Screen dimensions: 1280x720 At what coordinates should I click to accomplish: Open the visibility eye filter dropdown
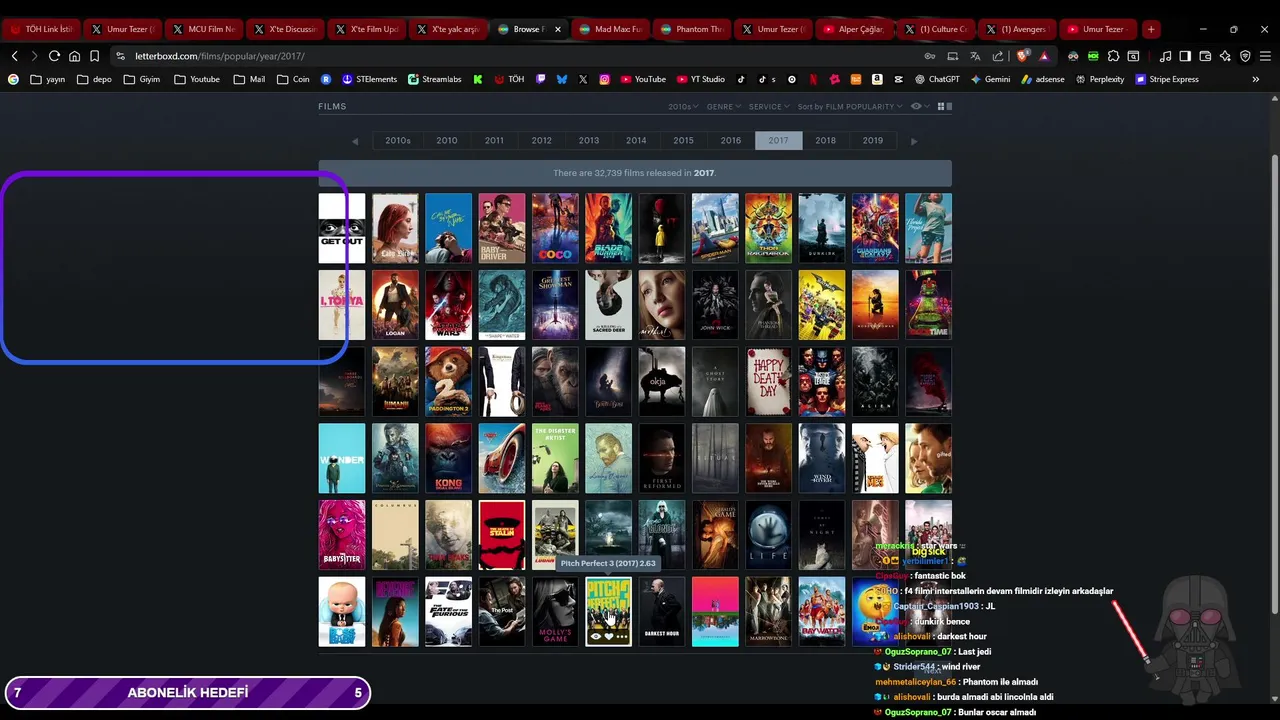coord(919,106)
